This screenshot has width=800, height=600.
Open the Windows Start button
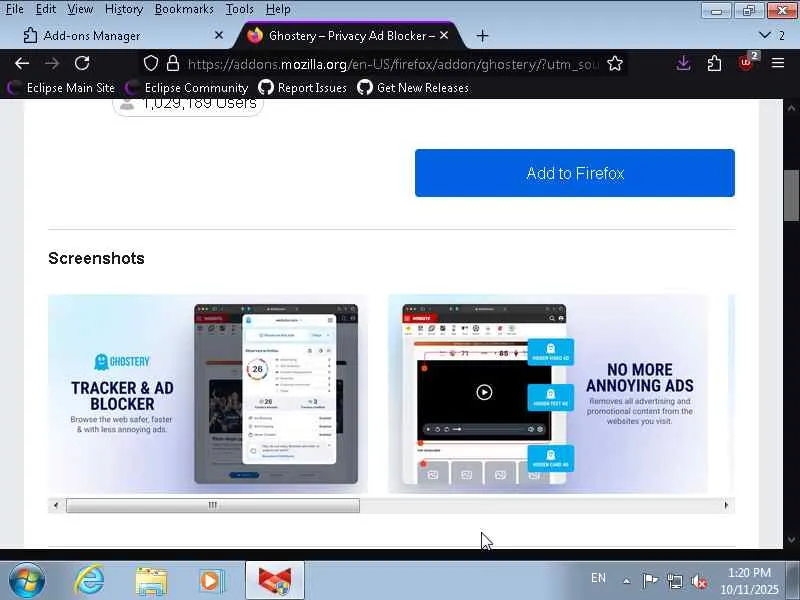(27, 581)
